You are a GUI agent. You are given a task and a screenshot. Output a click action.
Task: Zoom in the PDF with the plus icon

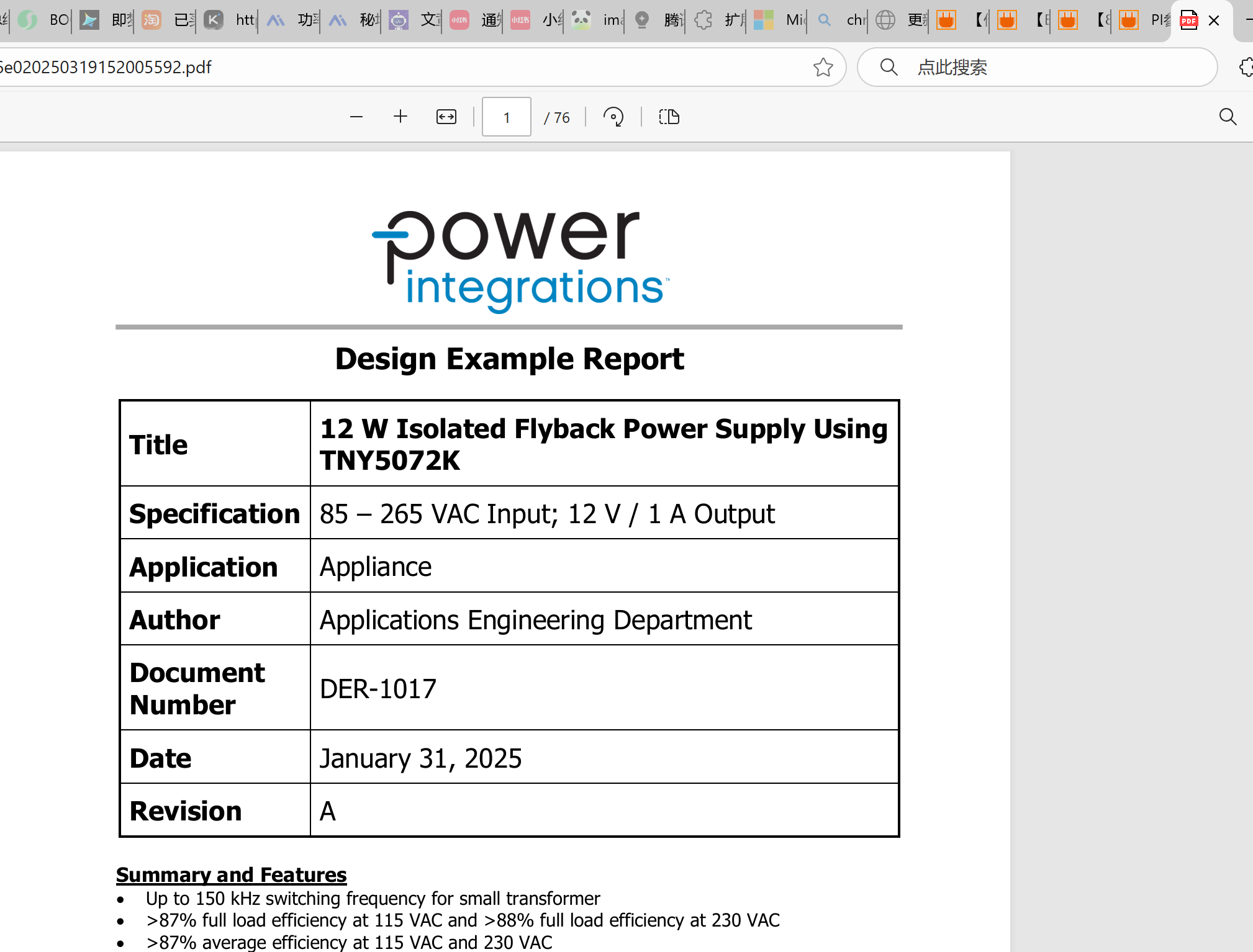[x=400, y=117]
